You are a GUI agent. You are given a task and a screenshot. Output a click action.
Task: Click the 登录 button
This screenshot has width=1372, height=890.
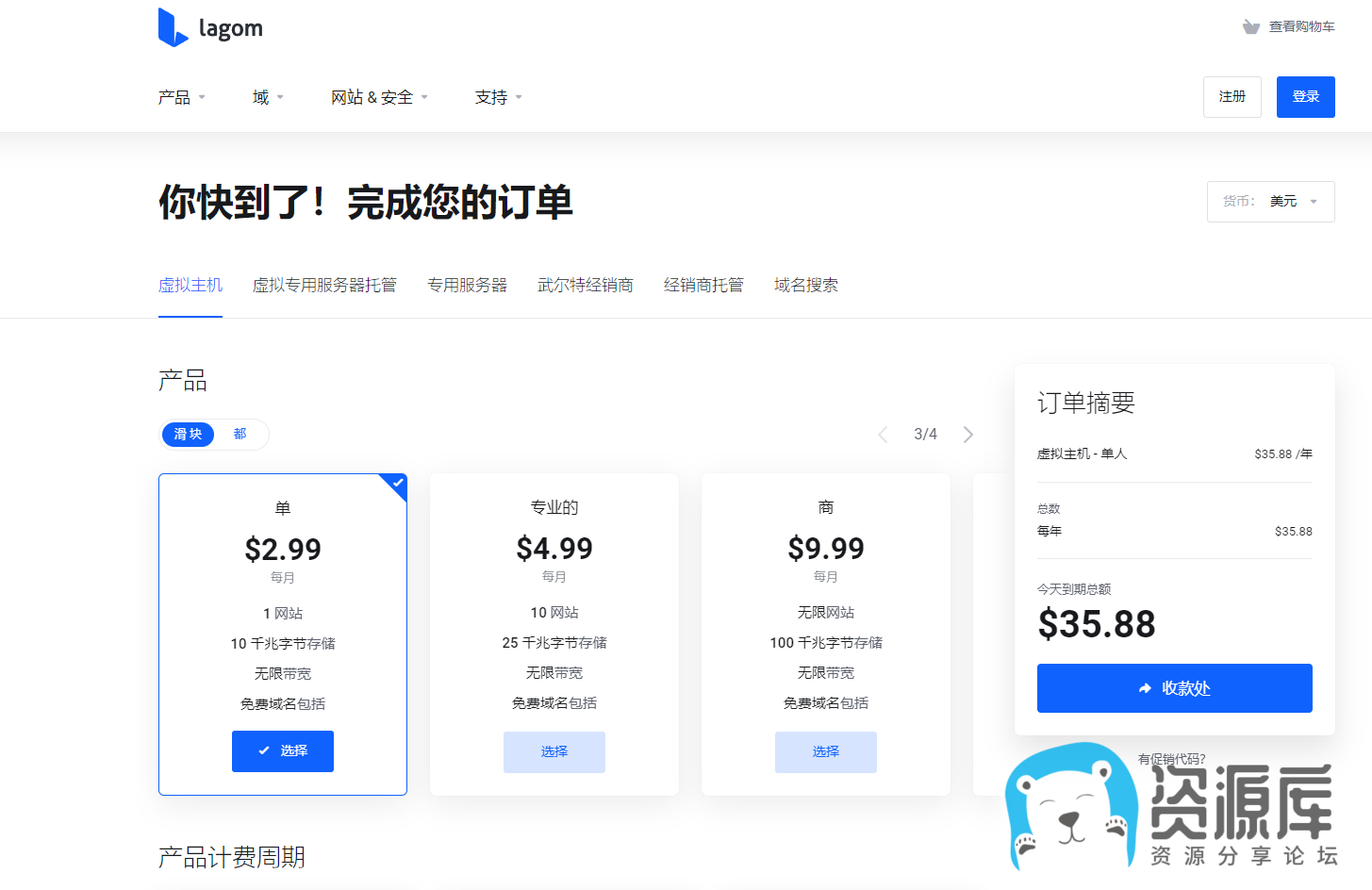pos(1305,97)
